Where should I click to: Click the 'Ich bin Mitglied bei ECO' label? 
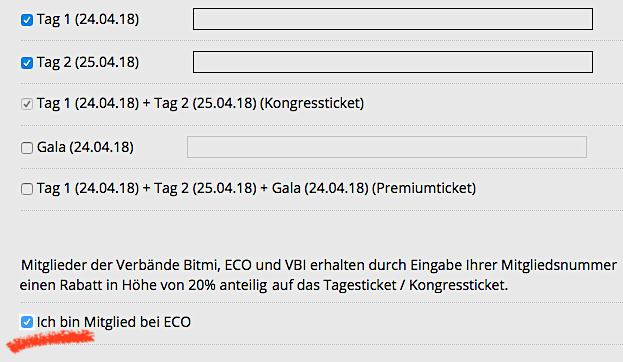point(114,322)
